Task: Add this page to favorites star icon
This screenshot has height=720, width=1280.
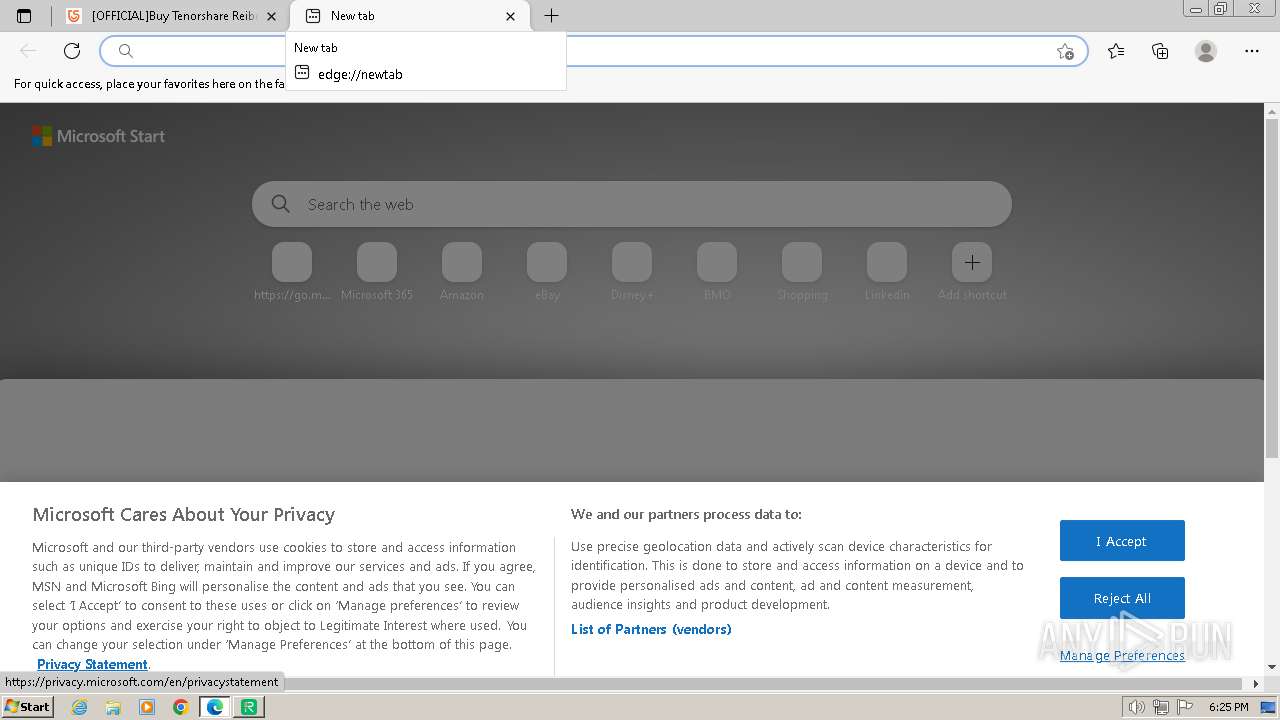Action: click(x=1065, y=51)
